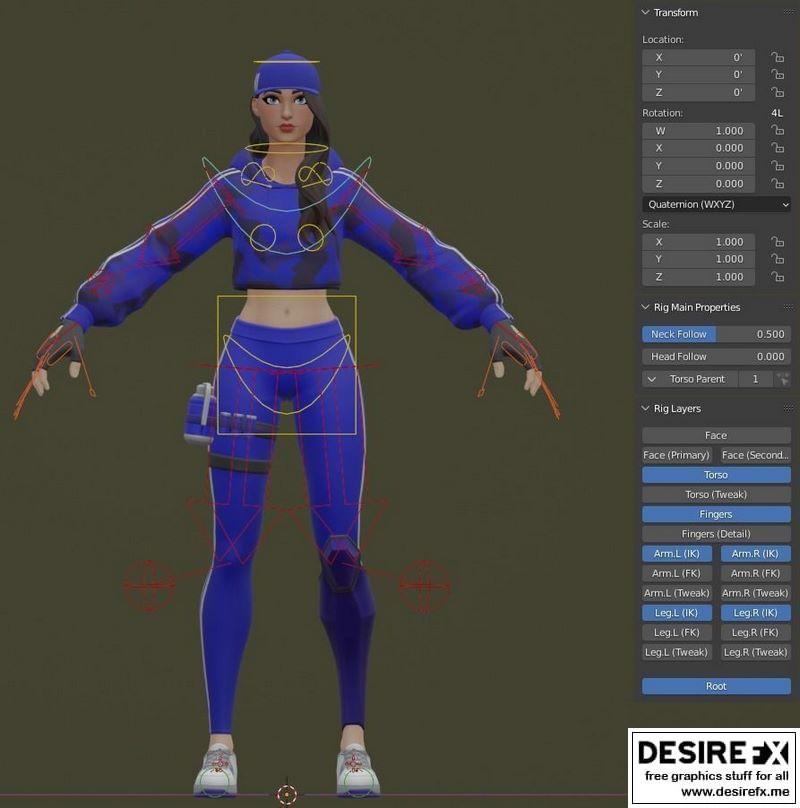The image size is (800, 808).
Task: Click the Root button
Action: pyautogui.click(x=715, y=686)
